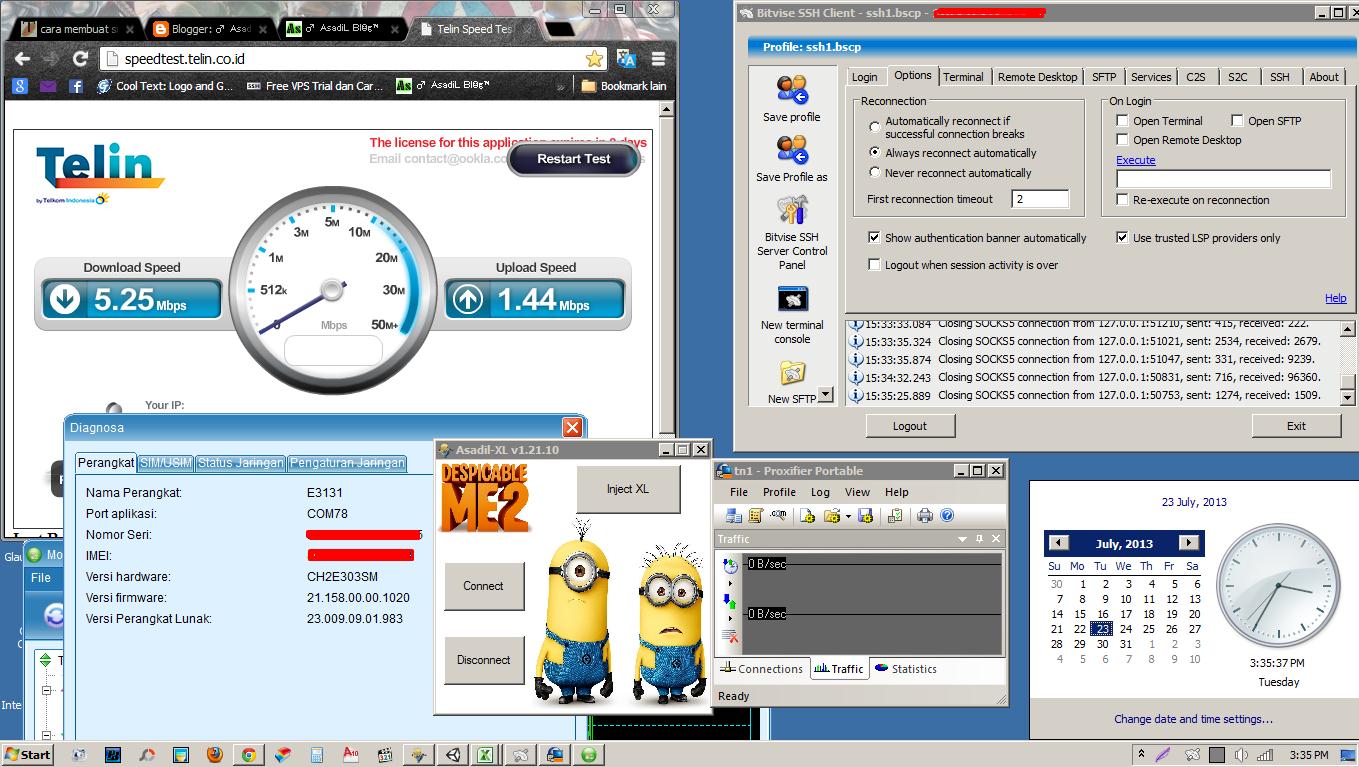Select 'Automatically reconnect if successful connection breaks'

coord(875,127)
